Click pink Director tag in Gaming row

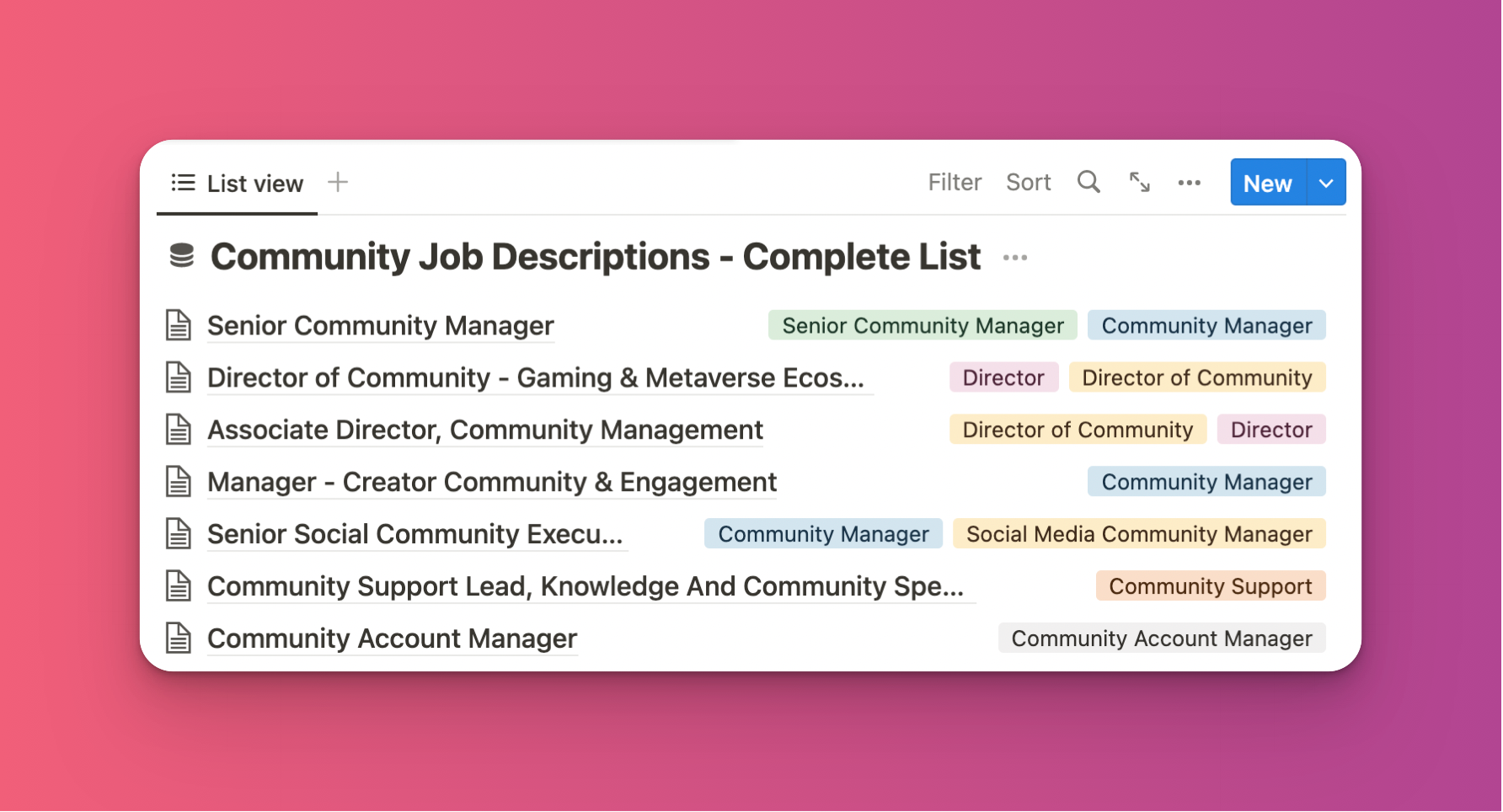1003,378
